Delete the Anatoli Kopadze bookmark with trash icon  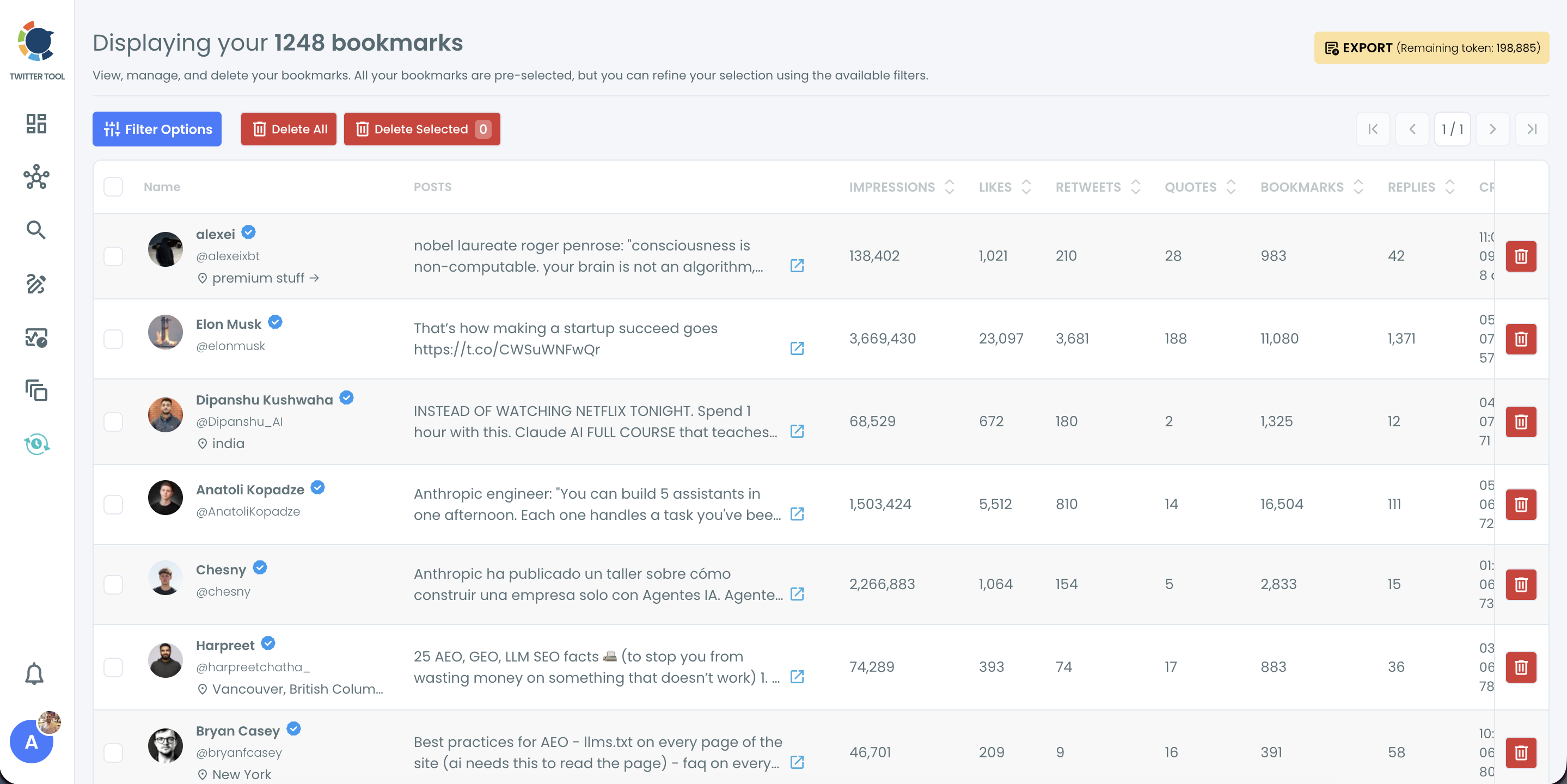click(1521, 504)
